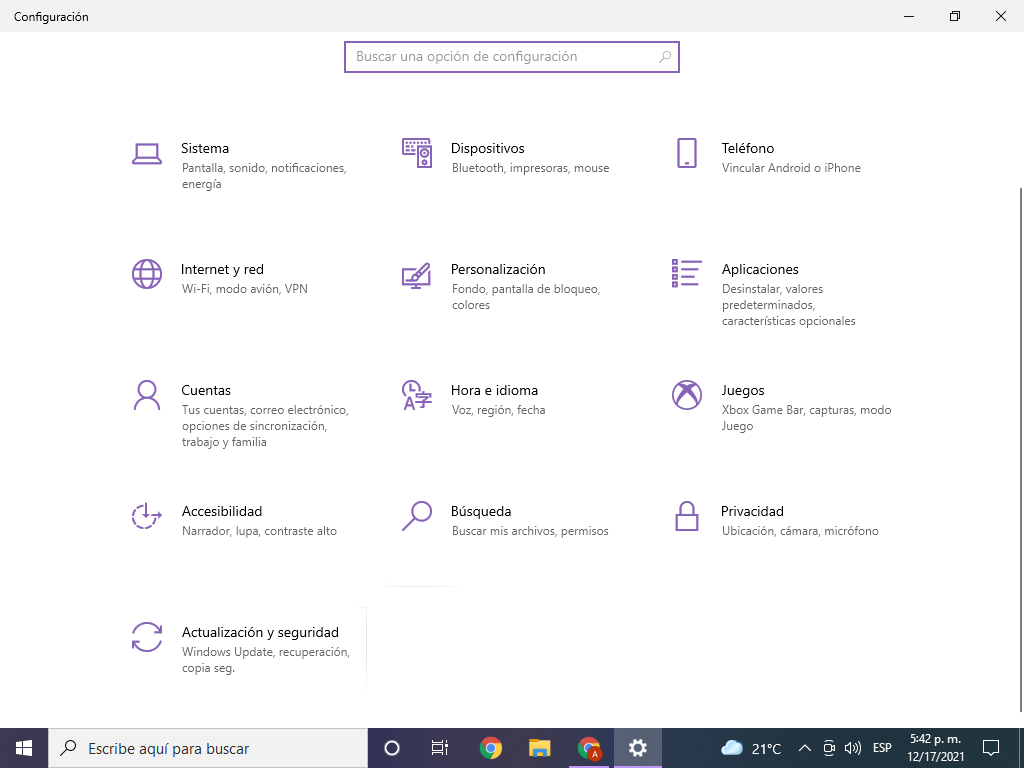Open Dispositivos keyboard and speaker icon
1024x768 pixels.
pyautogui.click(x=417, y=153)
